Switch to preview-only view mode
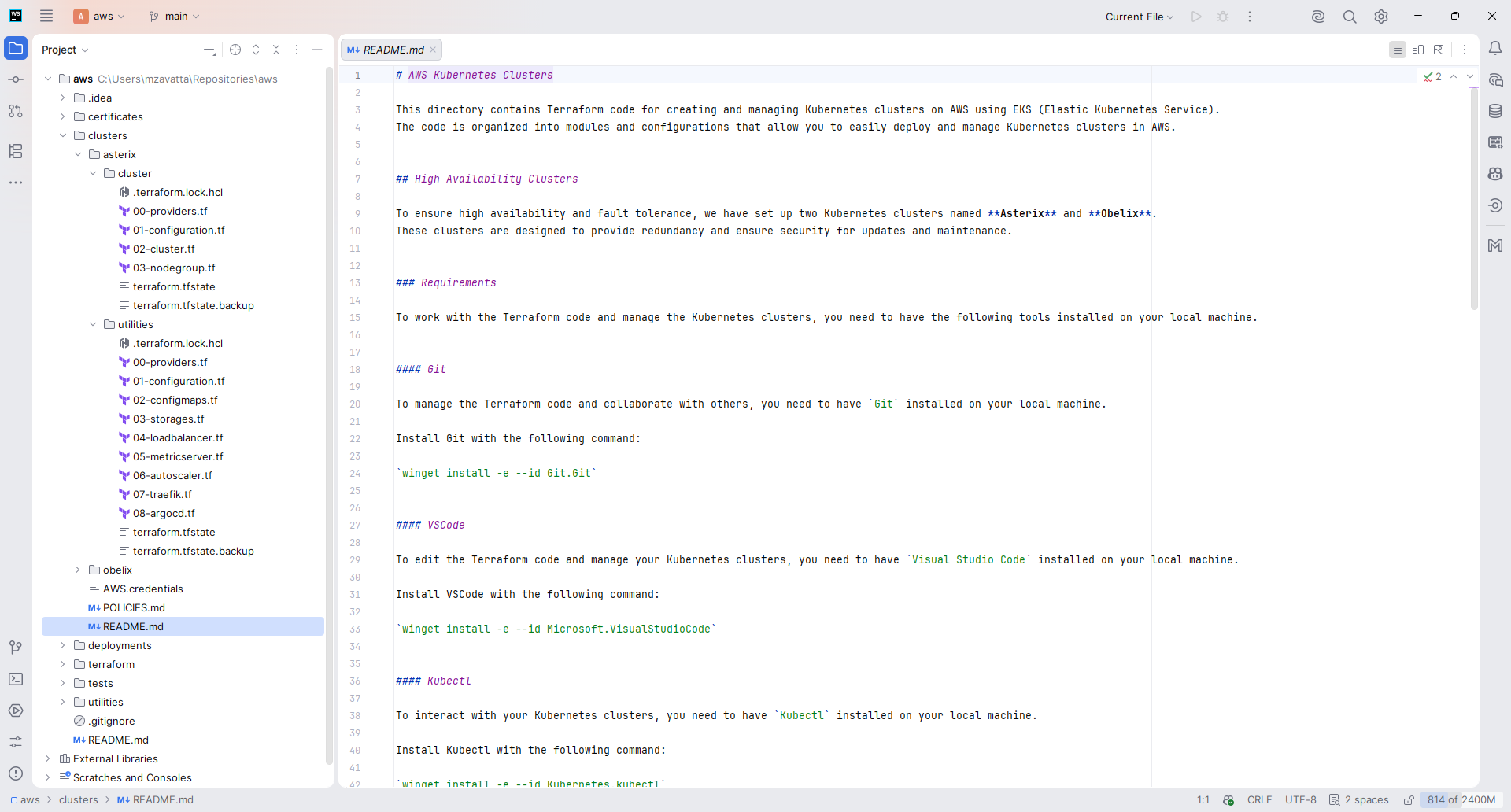 pos(1439,50)
